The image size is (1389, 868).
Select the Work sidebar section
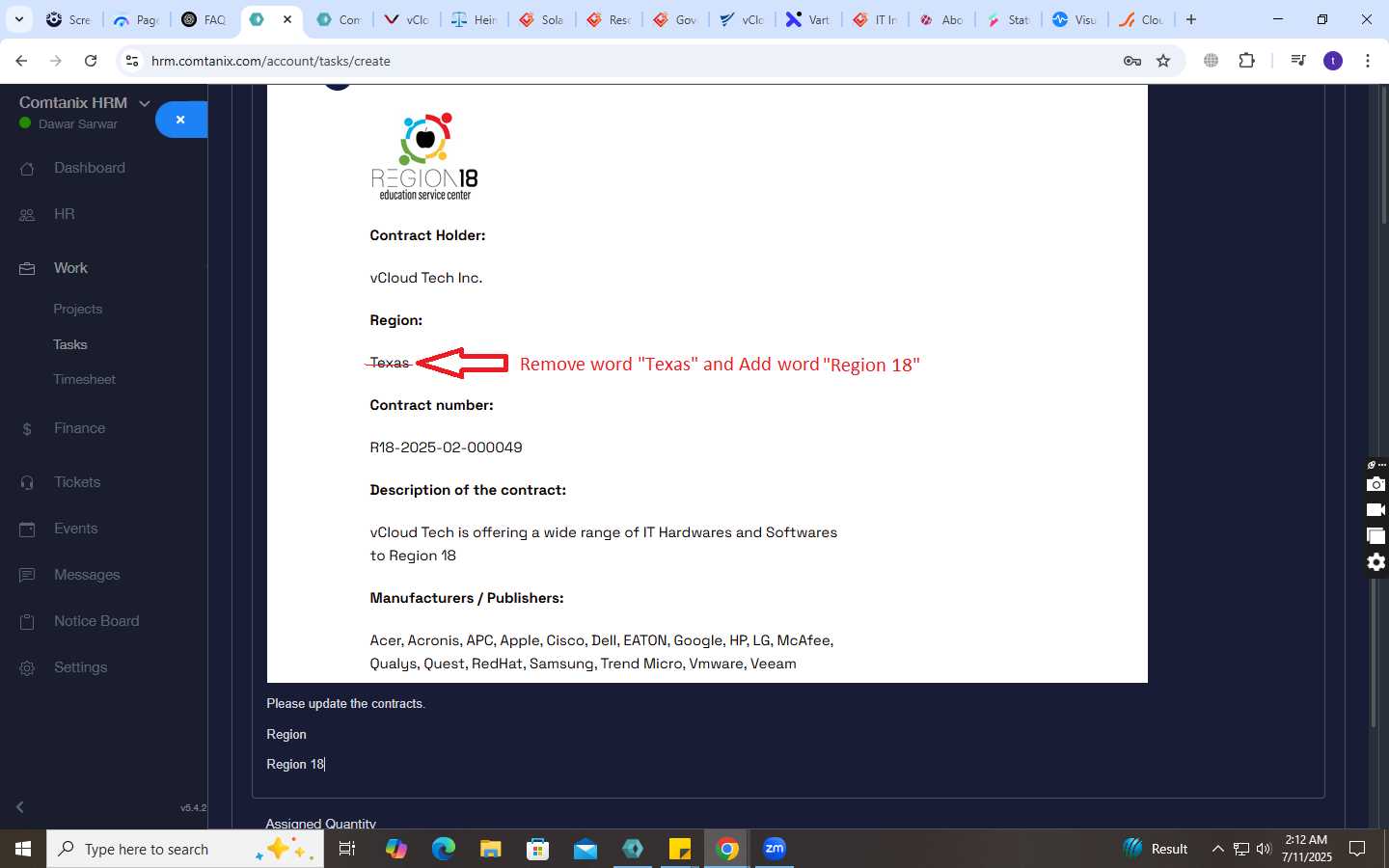point(70,268)
